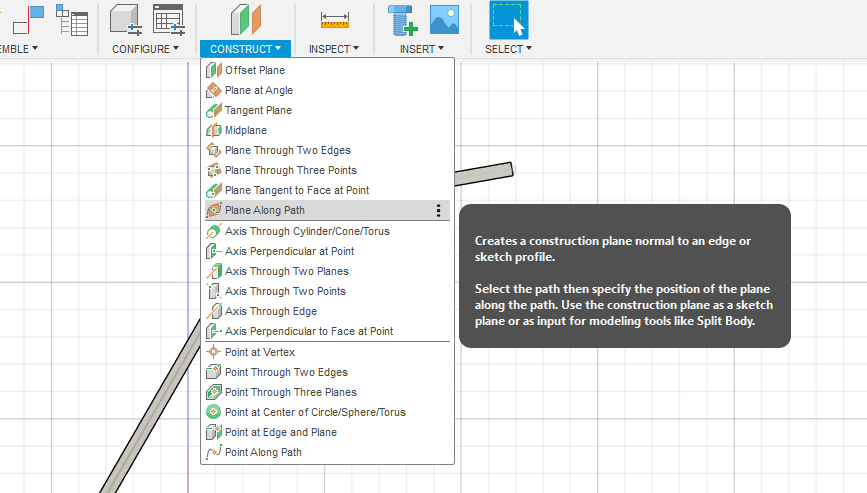The image size is (867, 493).
Task: Choose Axis Through Cylinder/Cone/Torus
Action: pos(327,231)
